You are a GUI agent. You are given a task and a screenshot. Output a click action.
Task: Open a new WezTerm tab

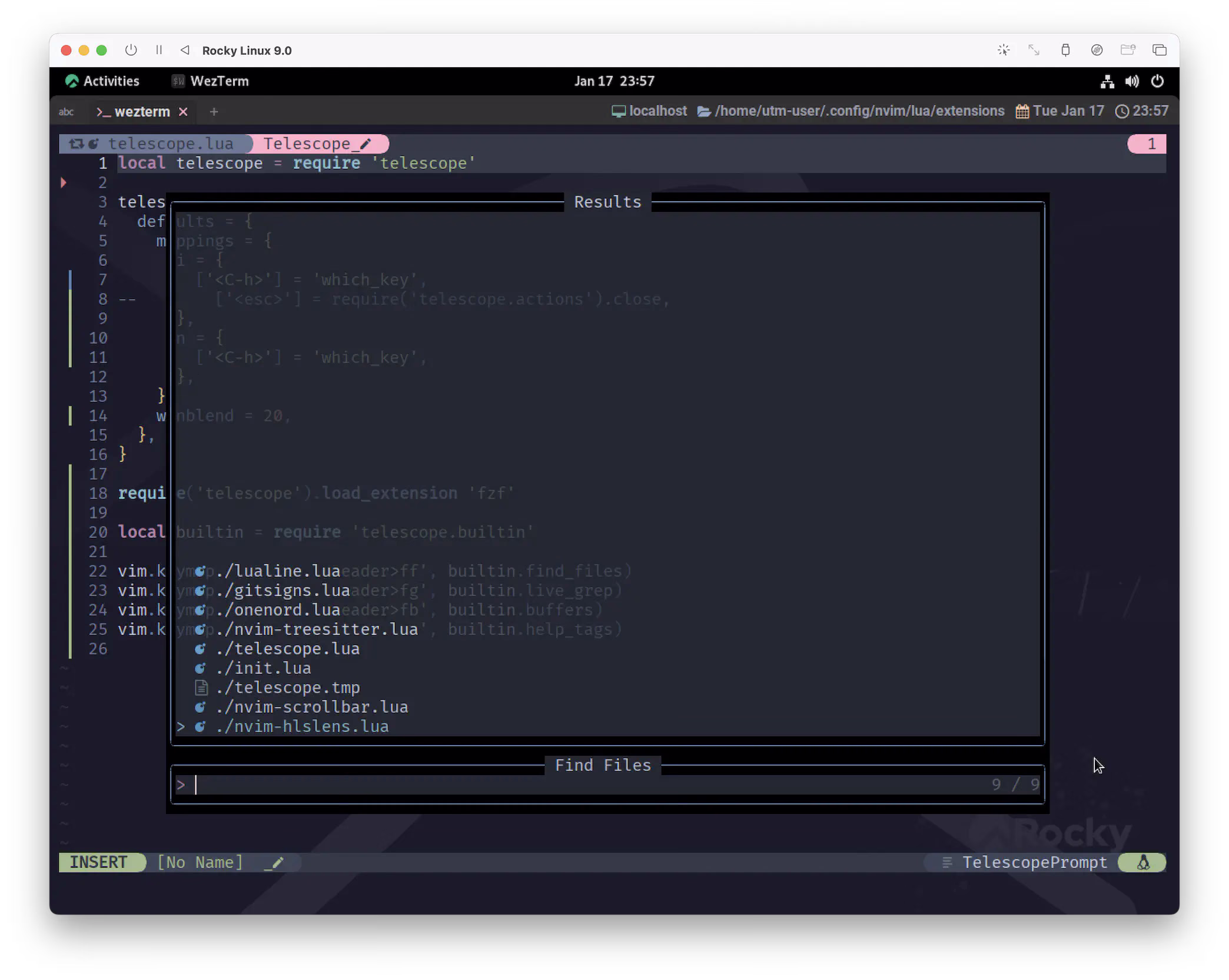point(214,112)
